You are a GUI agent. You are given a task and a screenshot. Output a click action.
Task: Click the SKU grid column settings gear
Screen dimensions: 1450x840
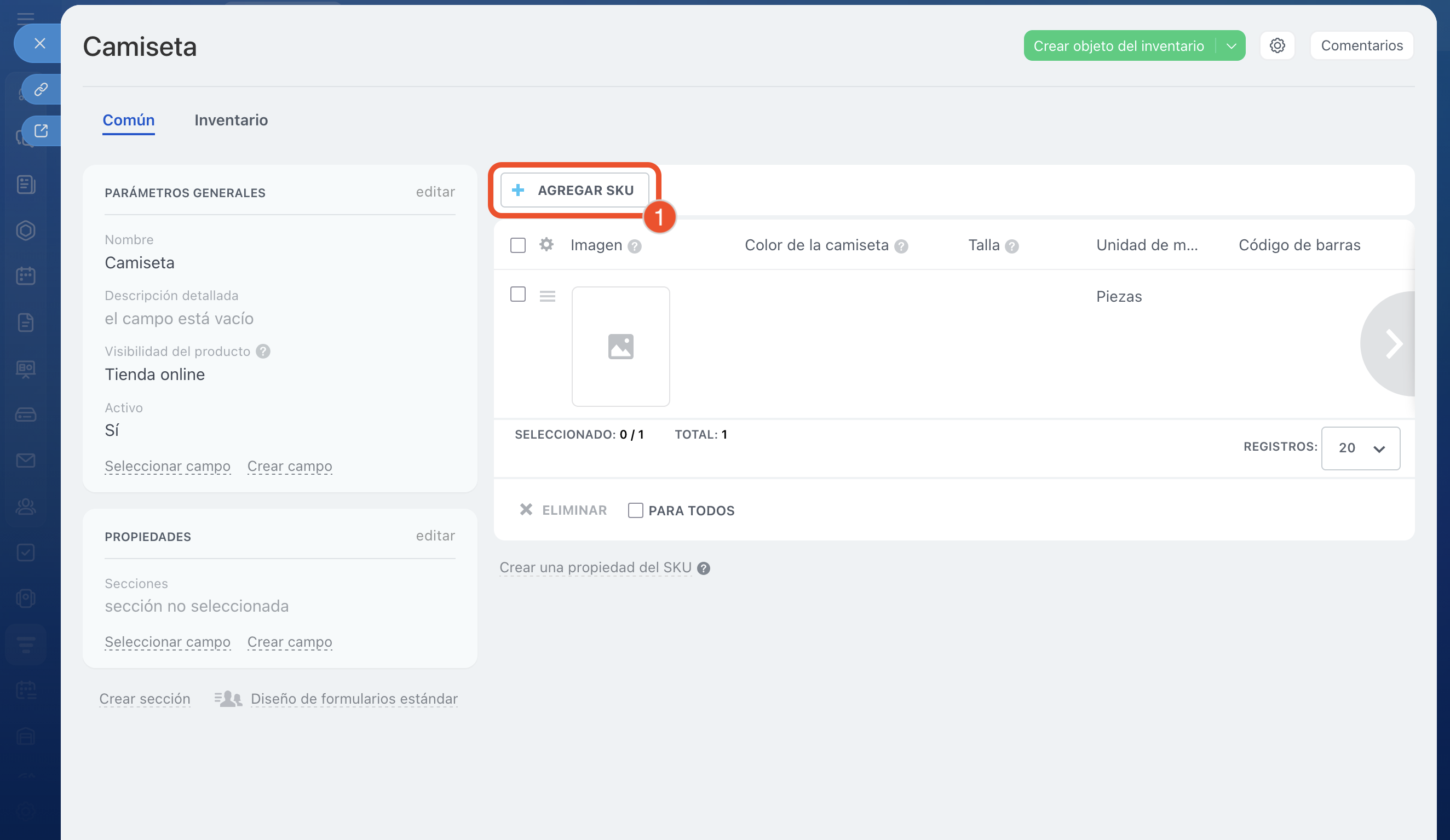(x=546, y=245)
